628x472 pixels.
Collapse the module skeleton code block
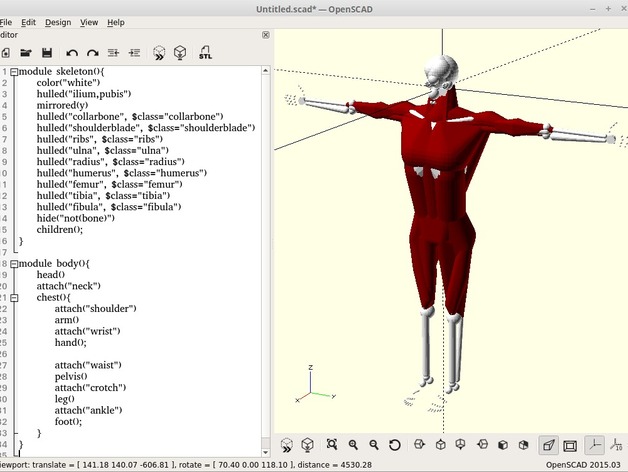14,72
